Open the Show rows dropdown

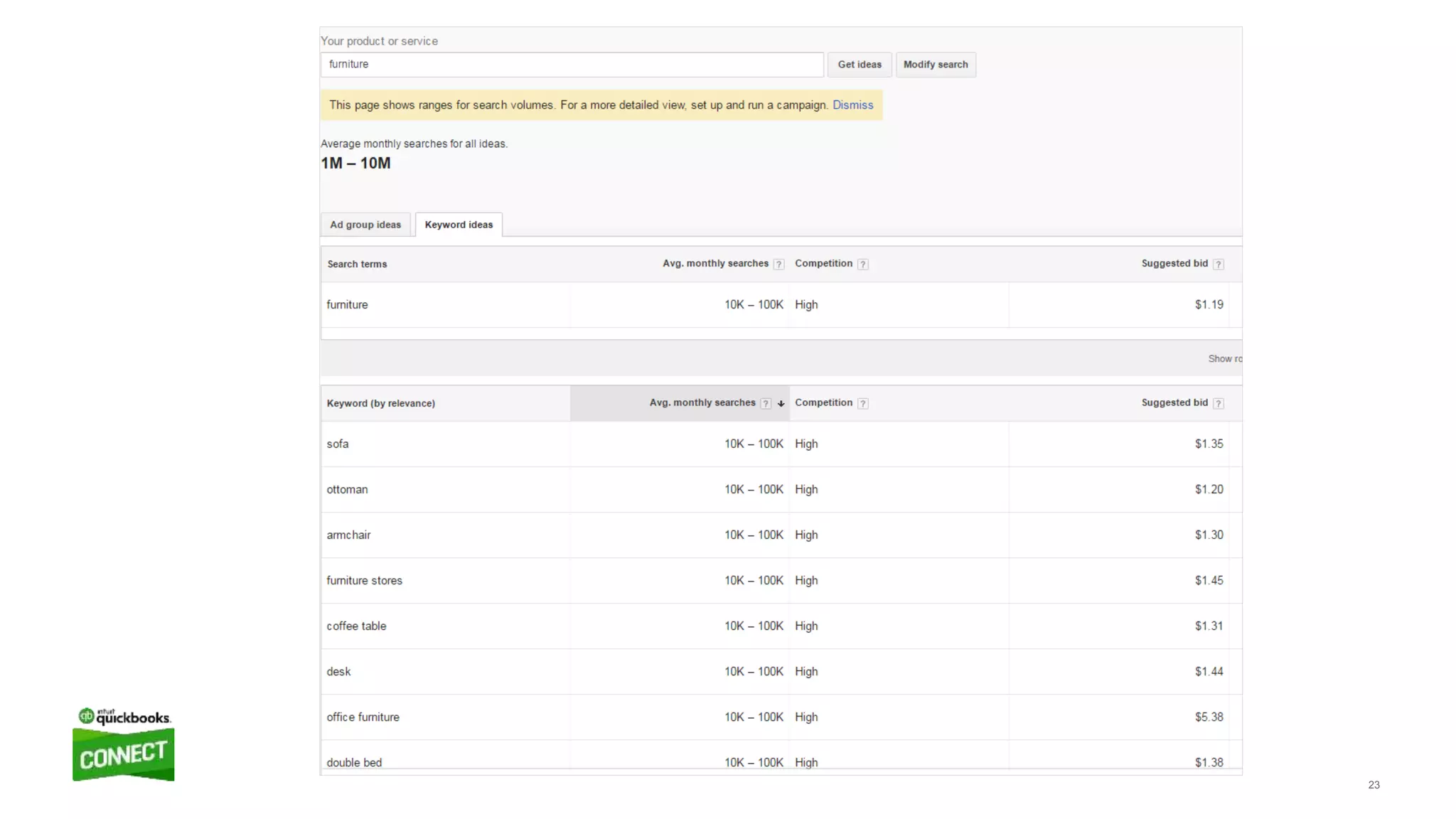[x=1224, y=359]
